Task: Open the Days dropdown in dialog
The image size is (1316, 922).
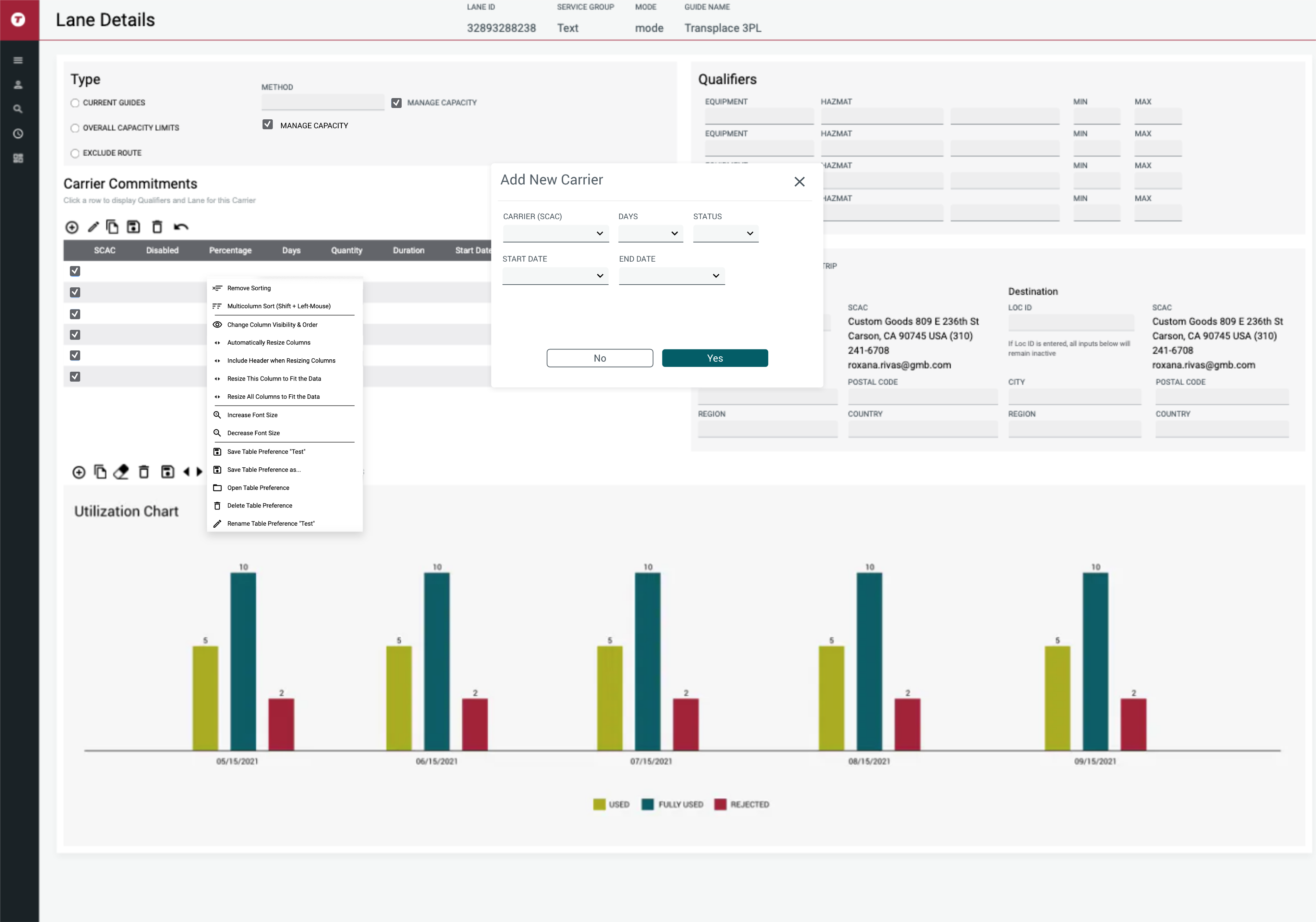Action: click(x=650, y=234)
